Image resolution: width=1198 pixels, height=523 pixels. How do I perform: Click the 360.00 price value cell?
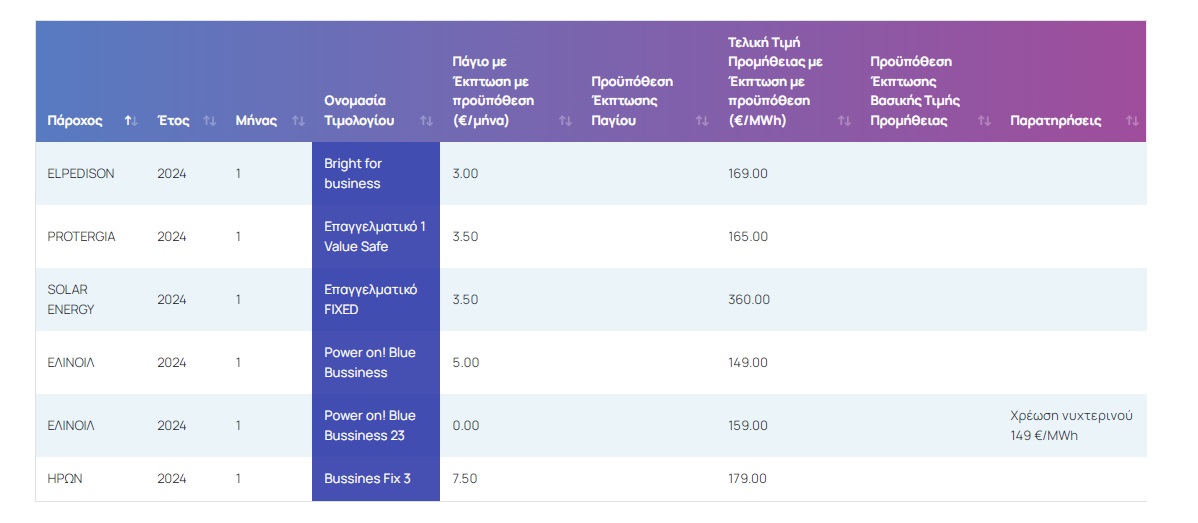tap(749, 300)
